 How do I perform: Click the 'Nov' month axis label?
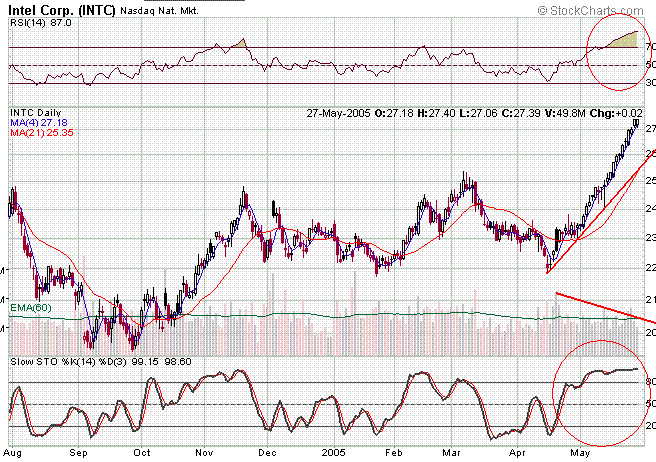click(x=204, y=453)
